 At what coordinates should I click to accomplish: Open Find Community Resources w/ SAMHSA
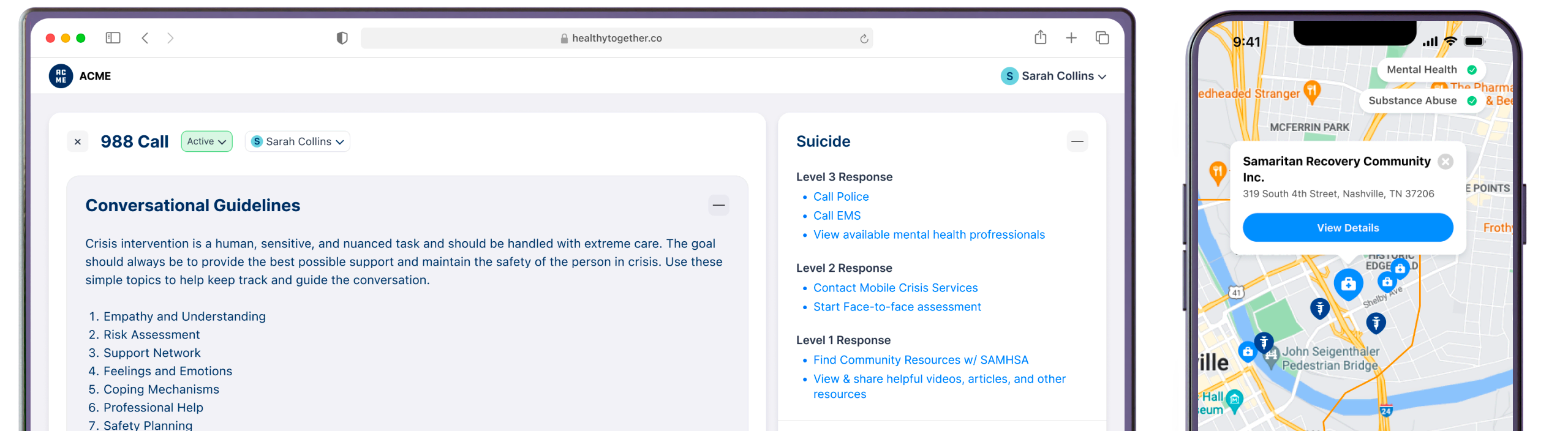point(920,360)
